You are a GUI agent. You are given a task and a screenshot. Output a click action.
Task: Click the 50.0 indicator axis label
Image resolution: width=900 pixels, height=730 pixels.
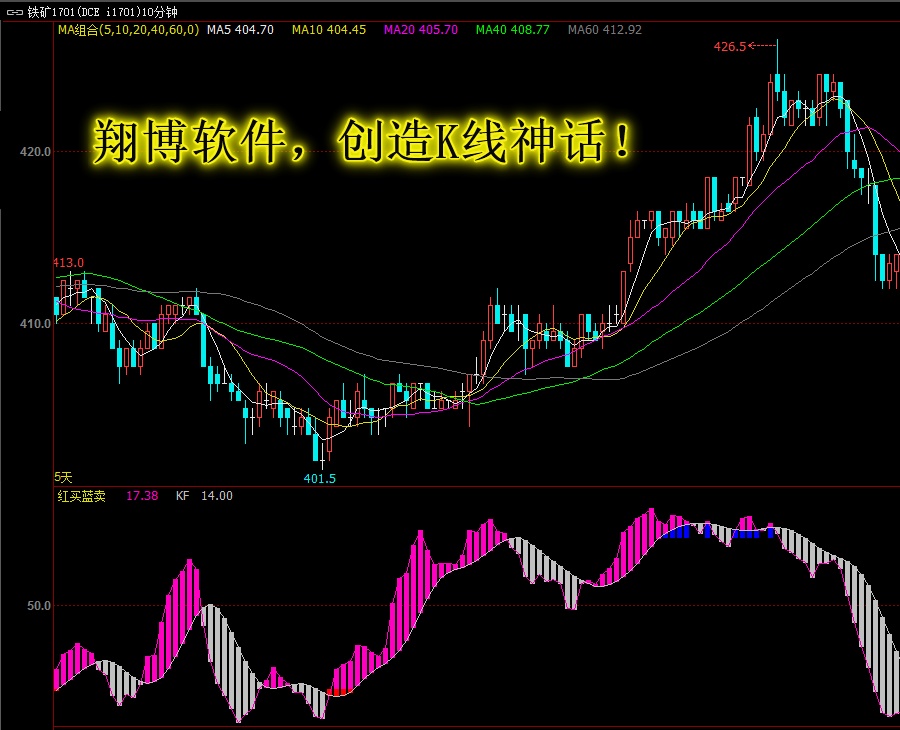click(x=38, y=605)
